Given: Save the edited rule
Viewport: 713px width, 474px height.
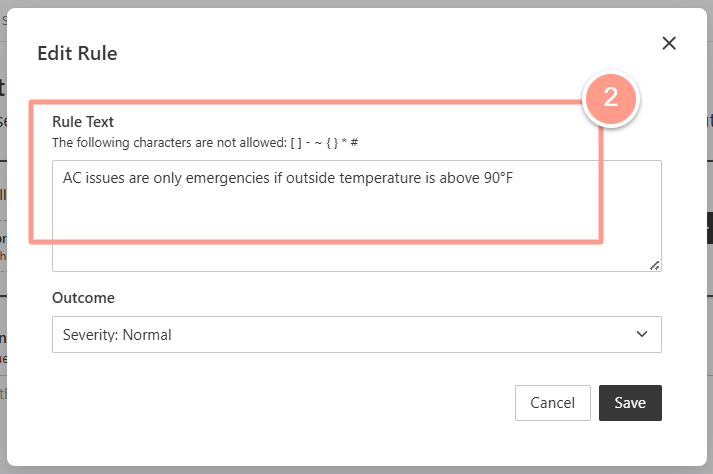Looking at the screenshot, I should [x=630, y=403].
